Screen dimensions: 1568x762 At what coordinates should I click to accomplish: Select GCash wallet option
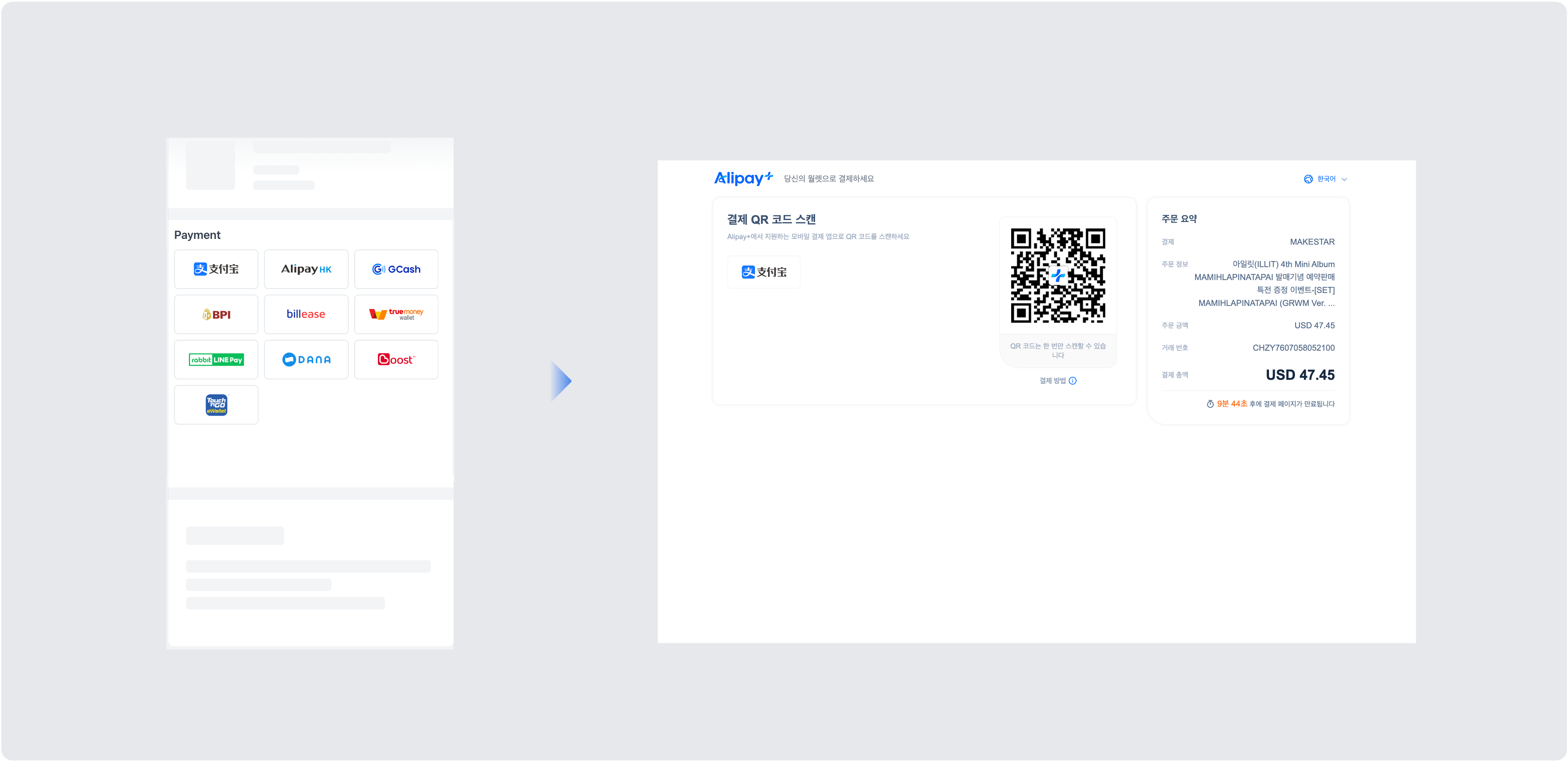(x=396, y=269)
